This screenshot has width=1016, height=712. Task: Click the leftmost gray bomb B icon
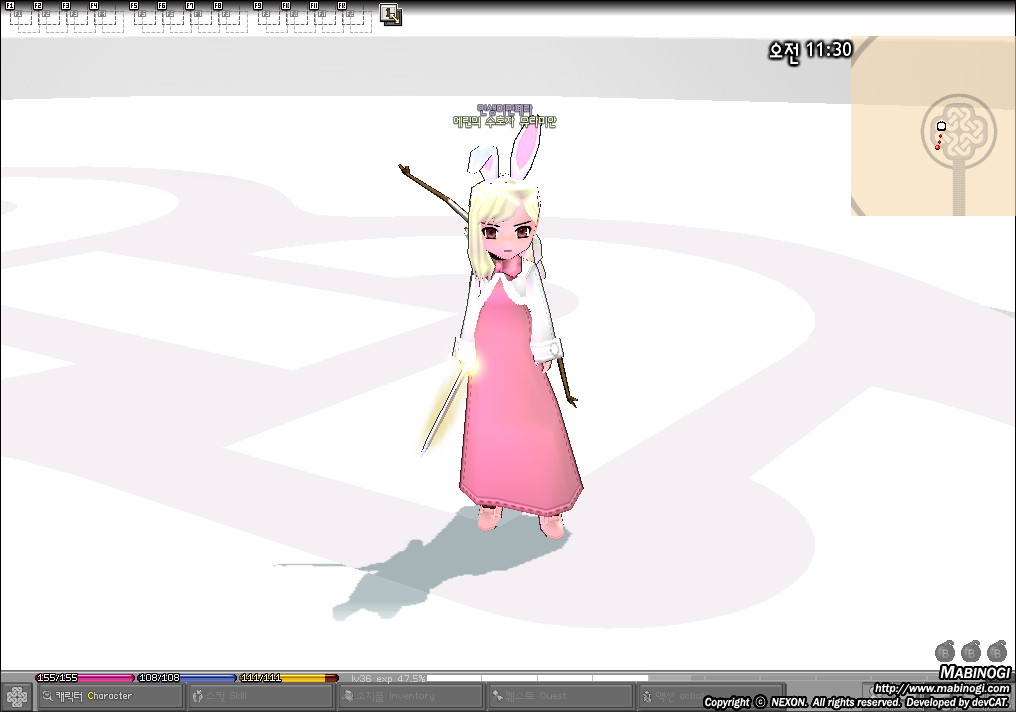click(945, 651)
